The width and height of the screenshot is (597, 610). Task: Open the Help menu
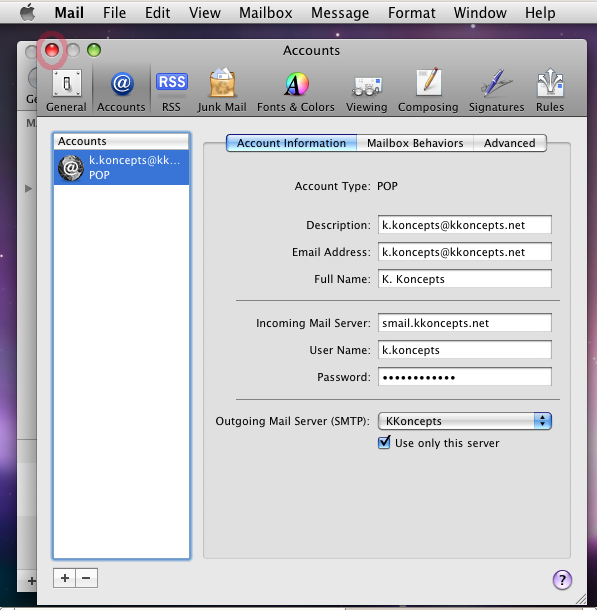coord(540,13)
